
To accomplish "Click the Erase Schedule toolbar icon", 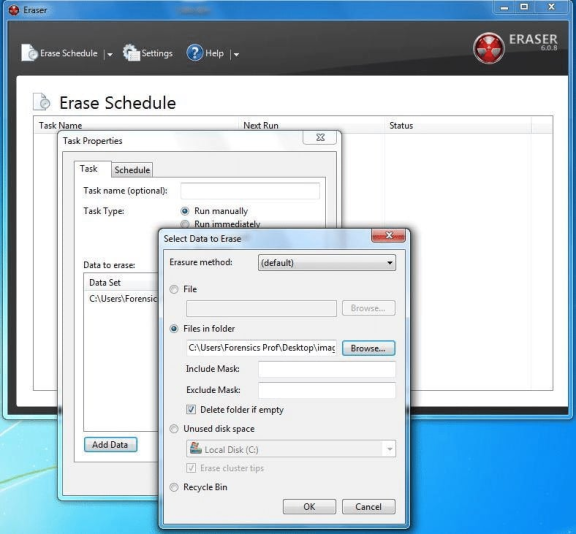I will pyautogui.click(x=29, y=53).
